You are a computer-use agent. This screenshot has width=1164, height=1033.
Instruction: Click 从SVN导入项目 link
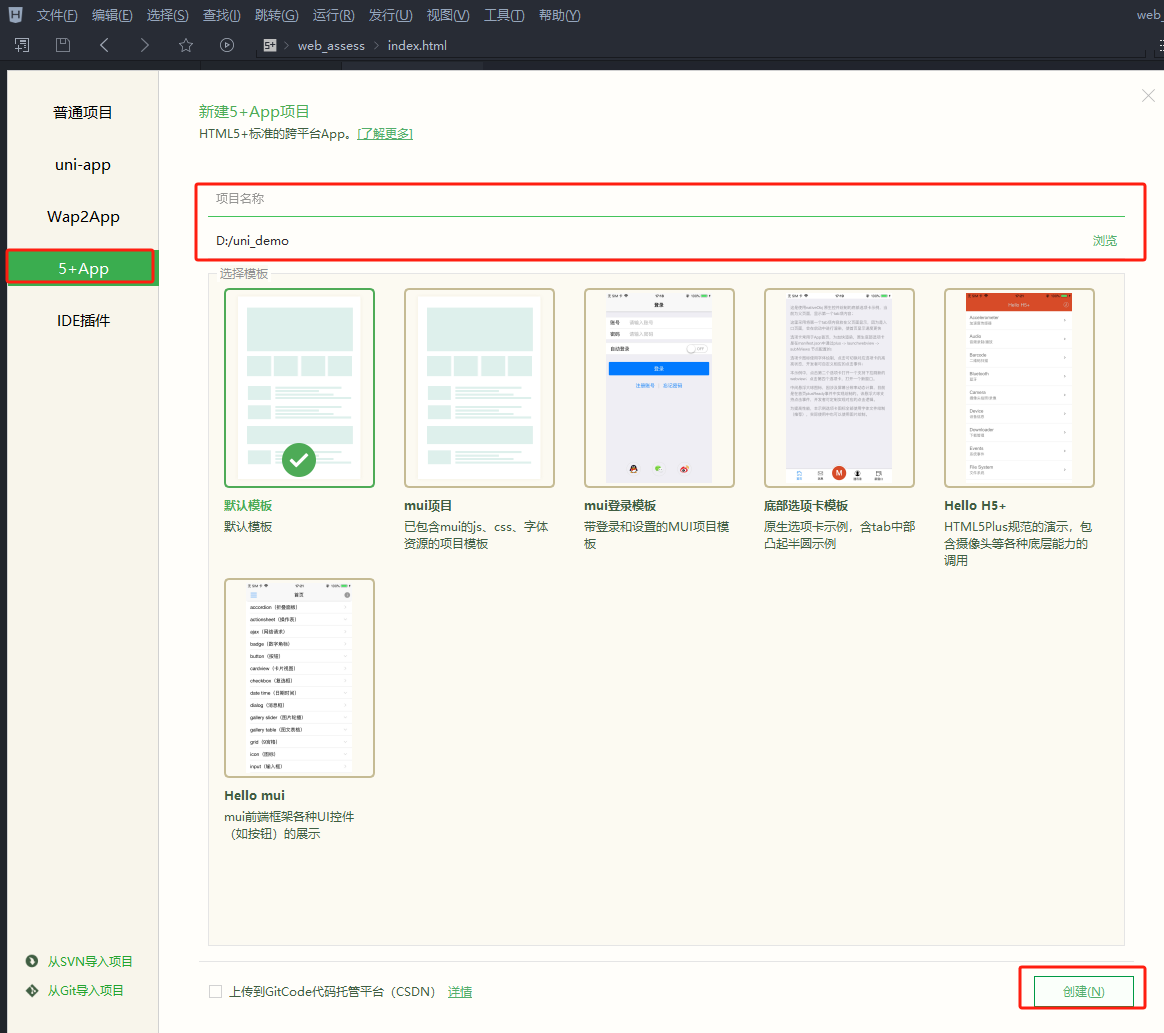90,961
